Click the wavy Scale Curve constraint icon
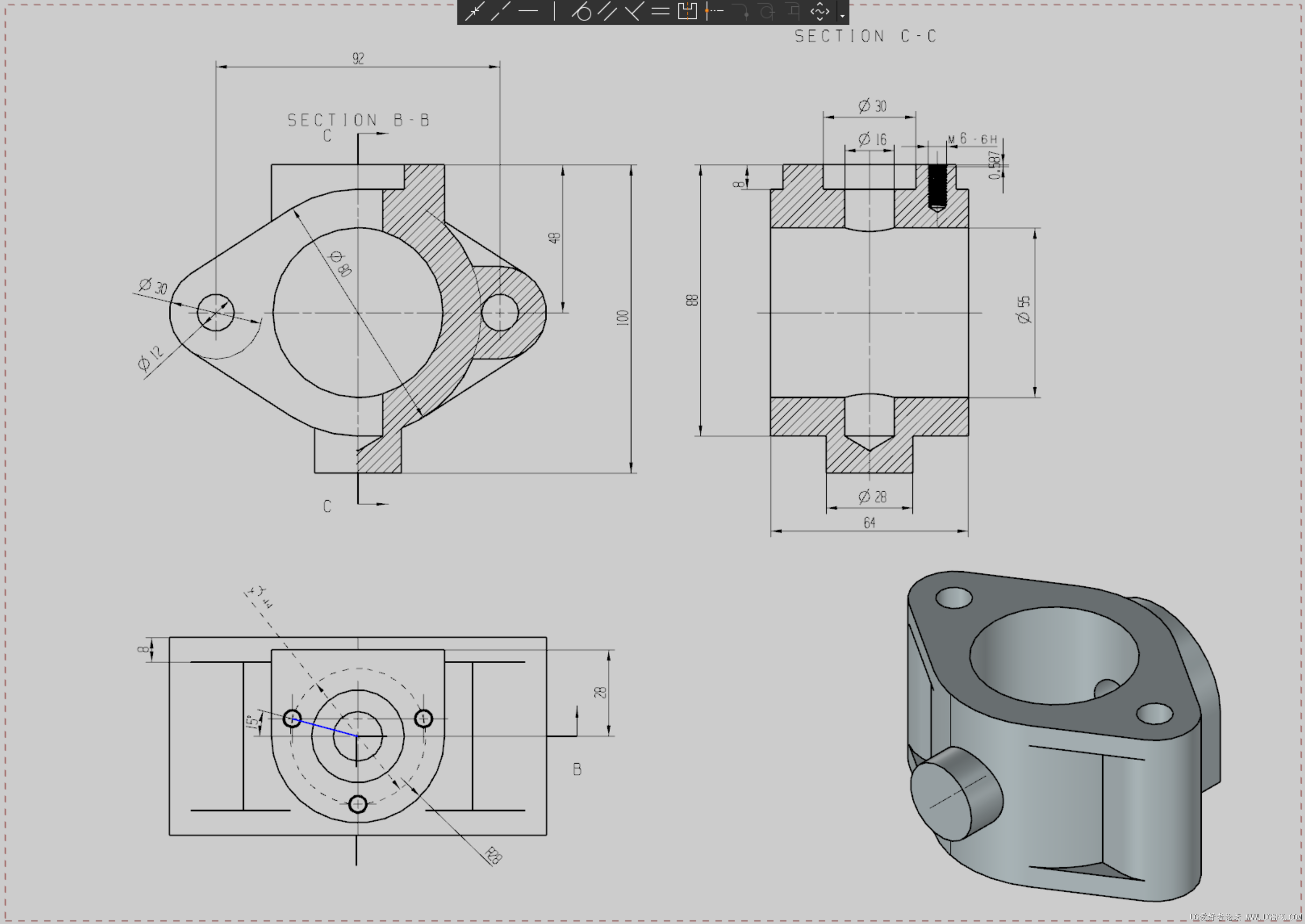 (x=820, y=11)
